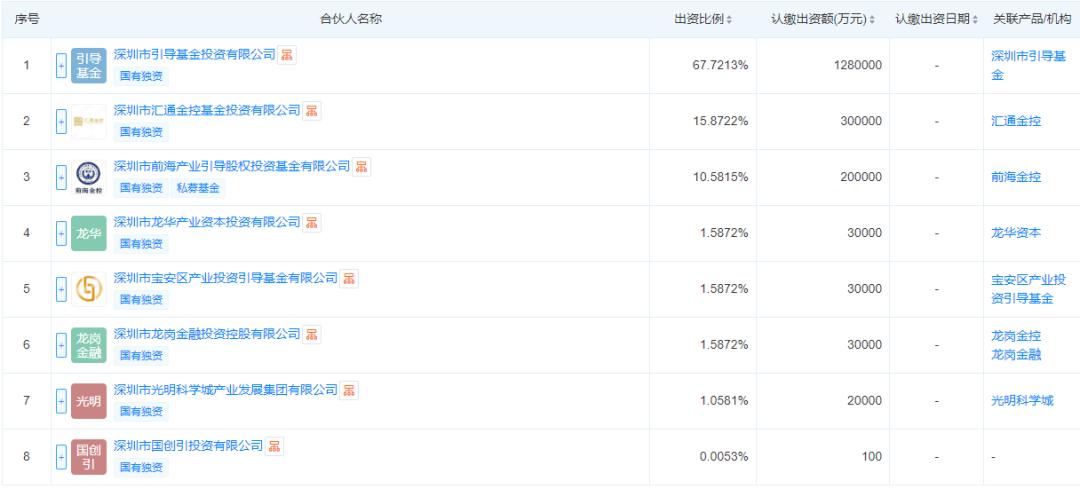This screenshot has height=489, width=1080.
Task: Sort by 出资比例 column header
Action: [703, 19]
